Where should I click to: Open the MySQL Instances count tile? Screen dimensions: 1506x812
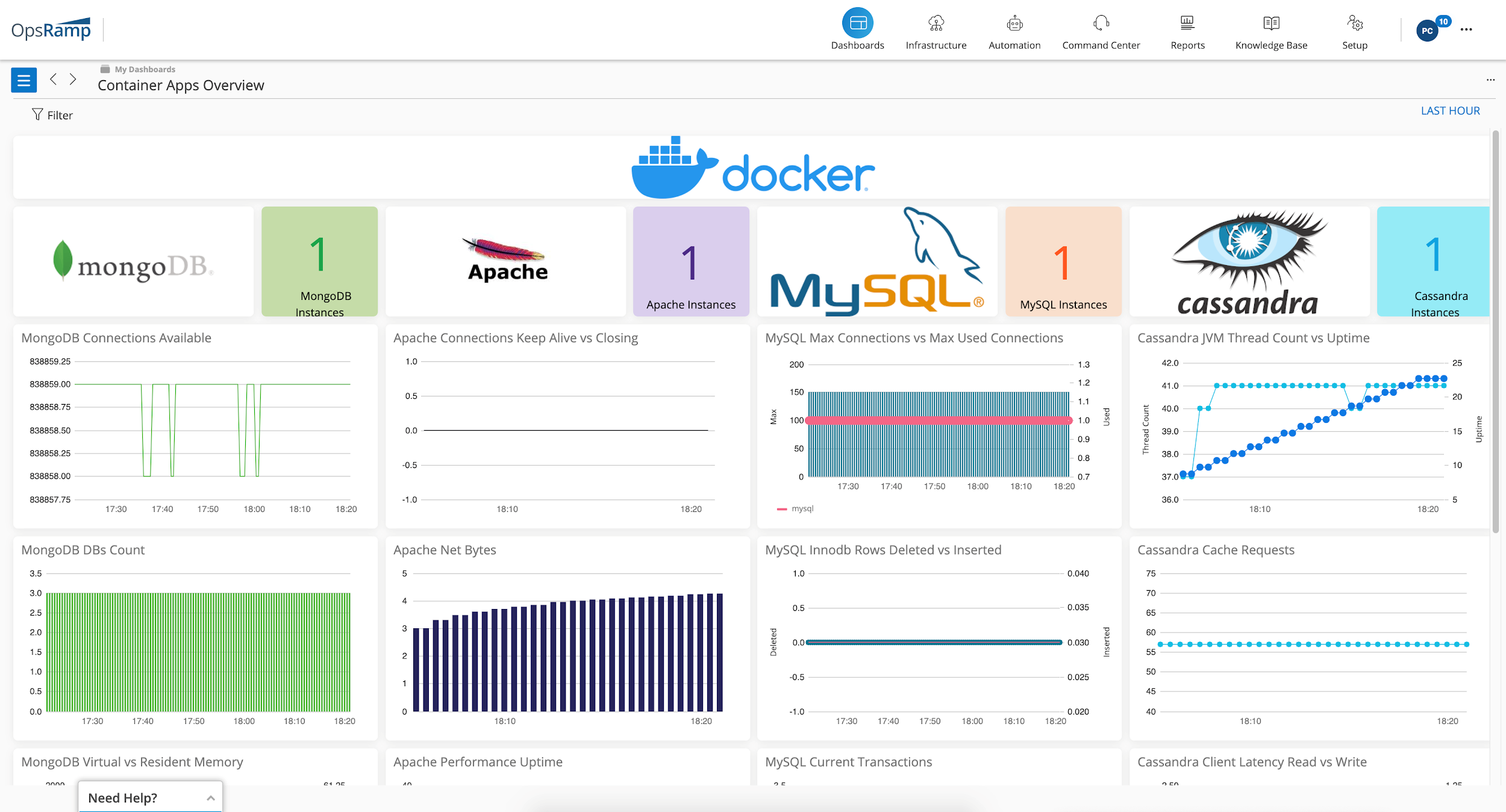1063,261
